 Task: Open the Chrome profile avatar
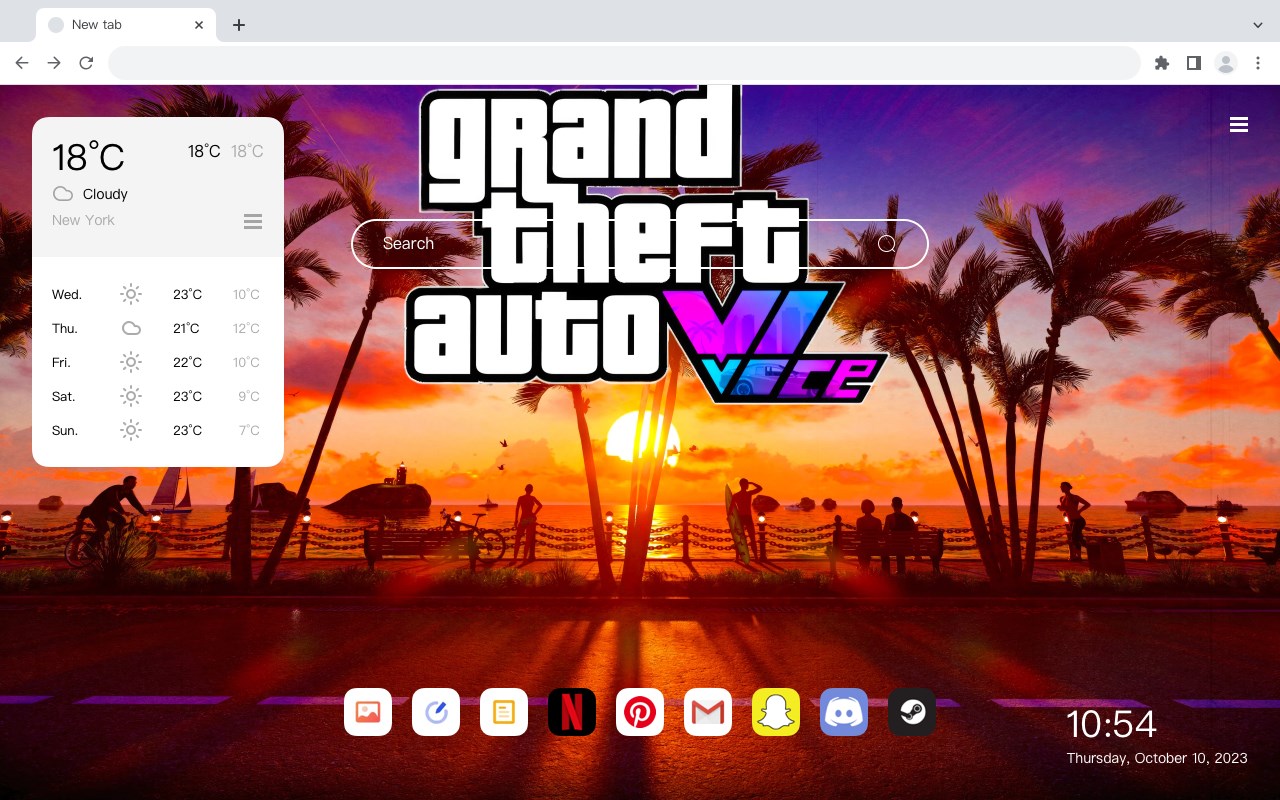(x=1226, y=63)
